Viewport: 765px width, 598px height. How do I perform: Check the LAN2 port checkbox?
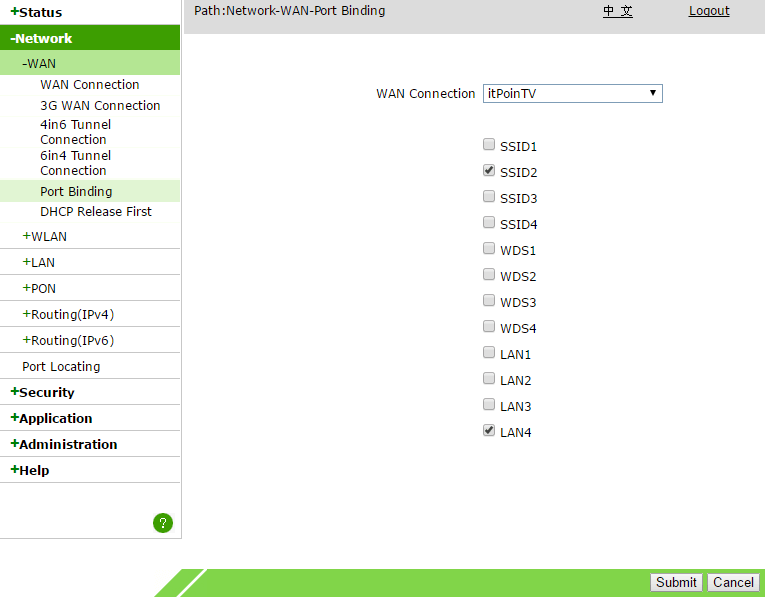[x=489, y=378]
